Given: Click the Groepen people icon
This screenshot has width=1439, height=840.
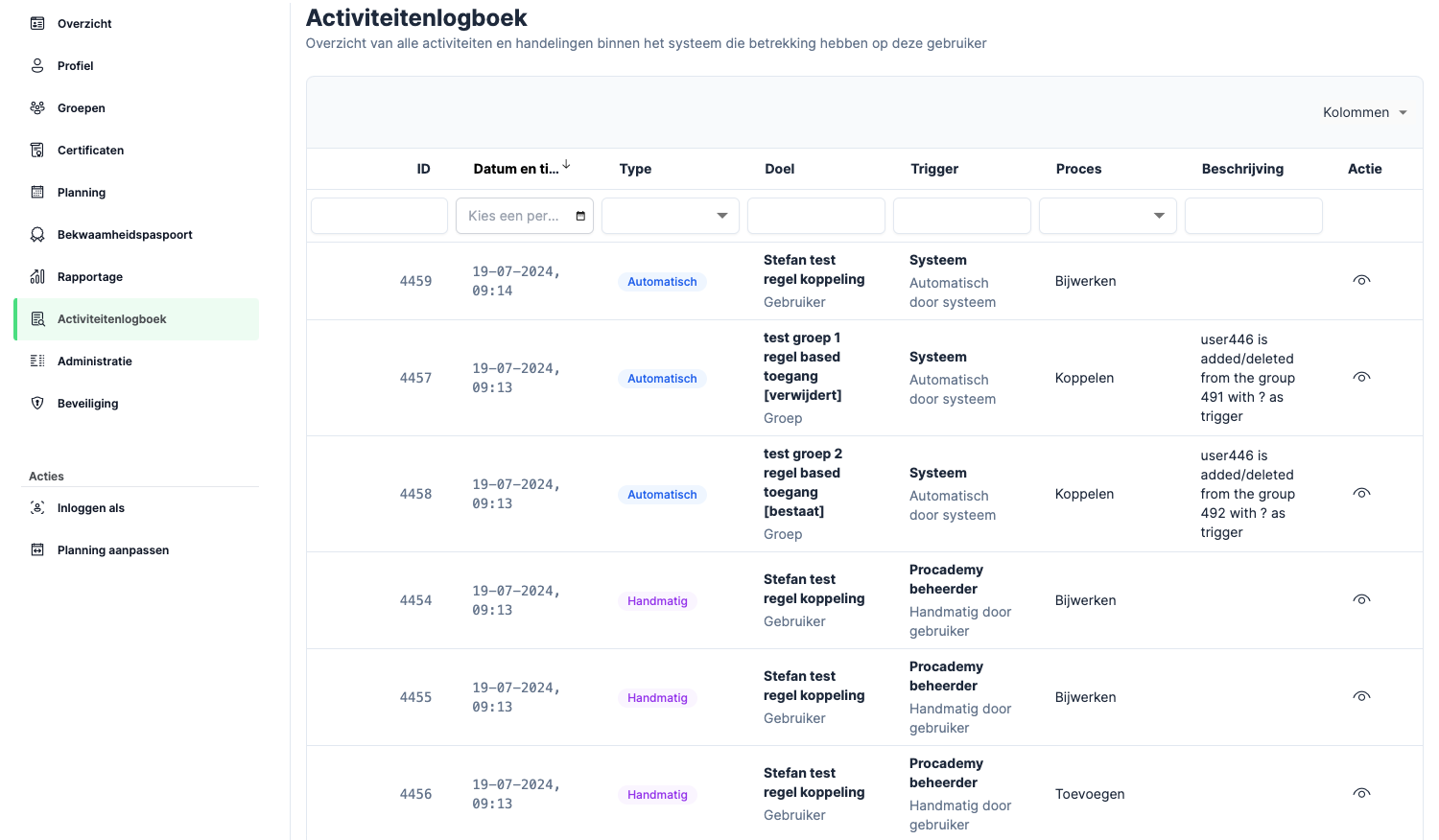Looking at the screenshot, I should (x=37, y=107).
